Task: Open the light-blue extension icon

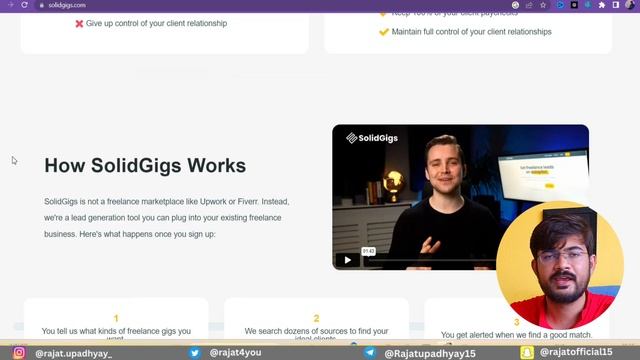Action: point(588,5)
